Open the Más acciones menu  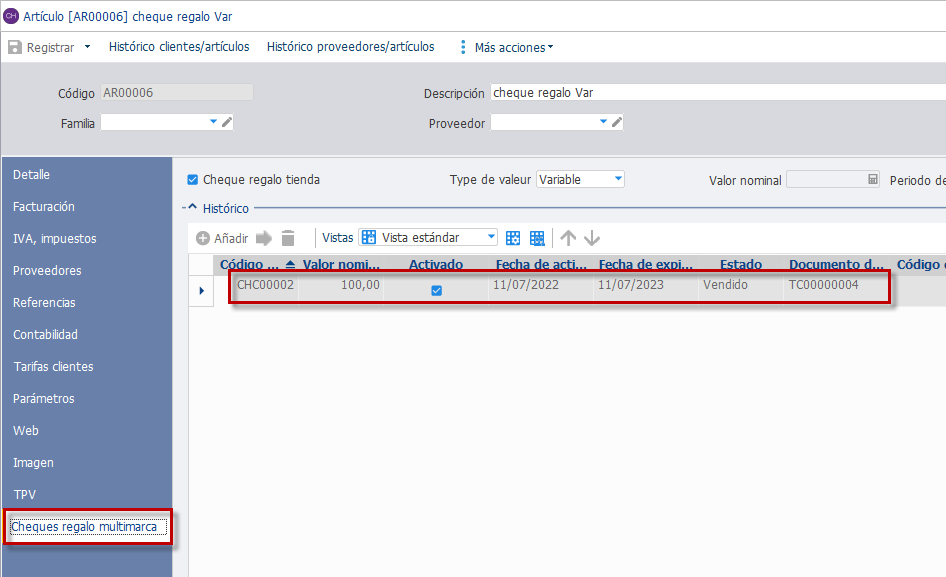(x=513, y=48)
